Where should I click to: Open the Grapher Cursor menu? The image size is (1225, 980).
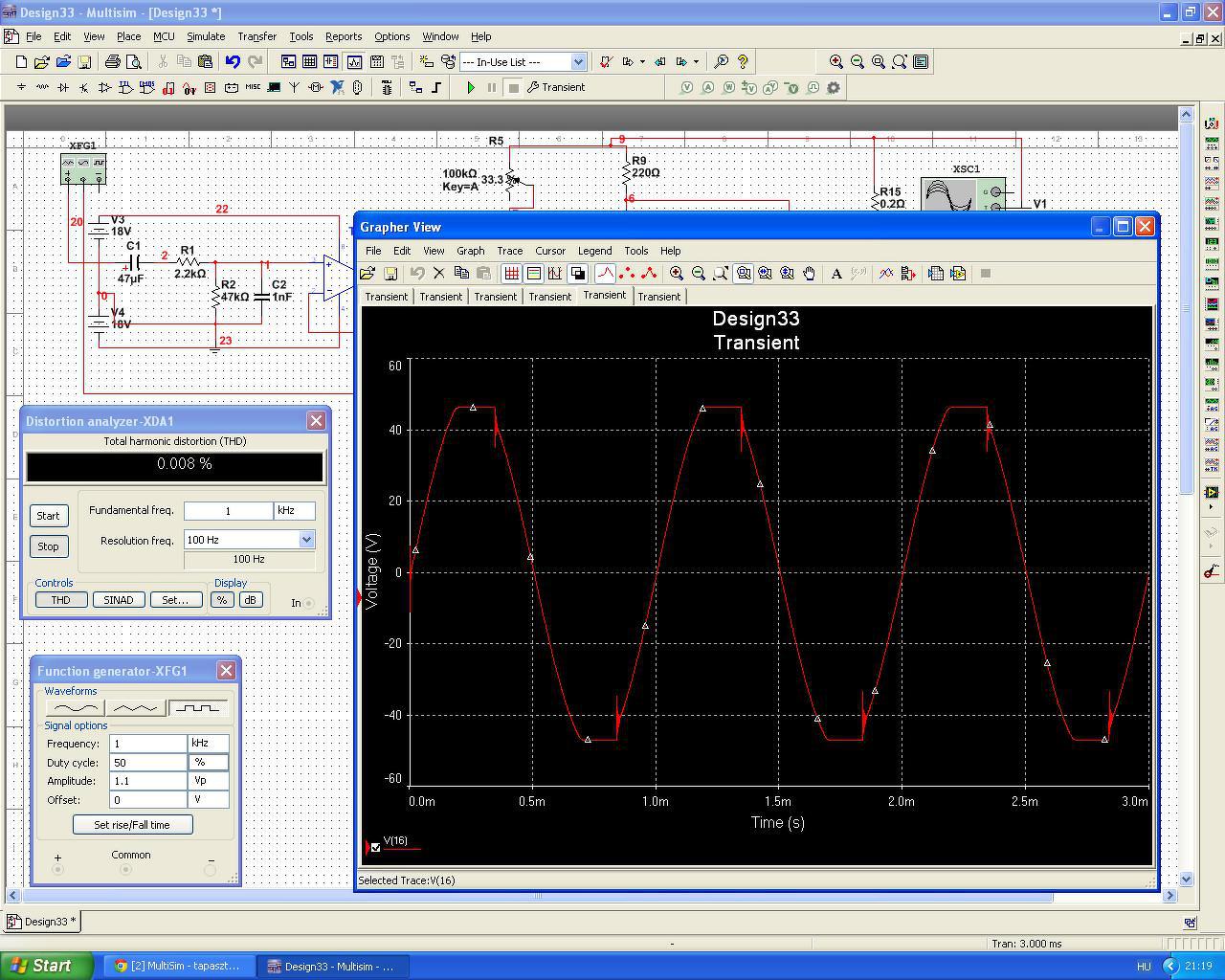tap(549, 251)
